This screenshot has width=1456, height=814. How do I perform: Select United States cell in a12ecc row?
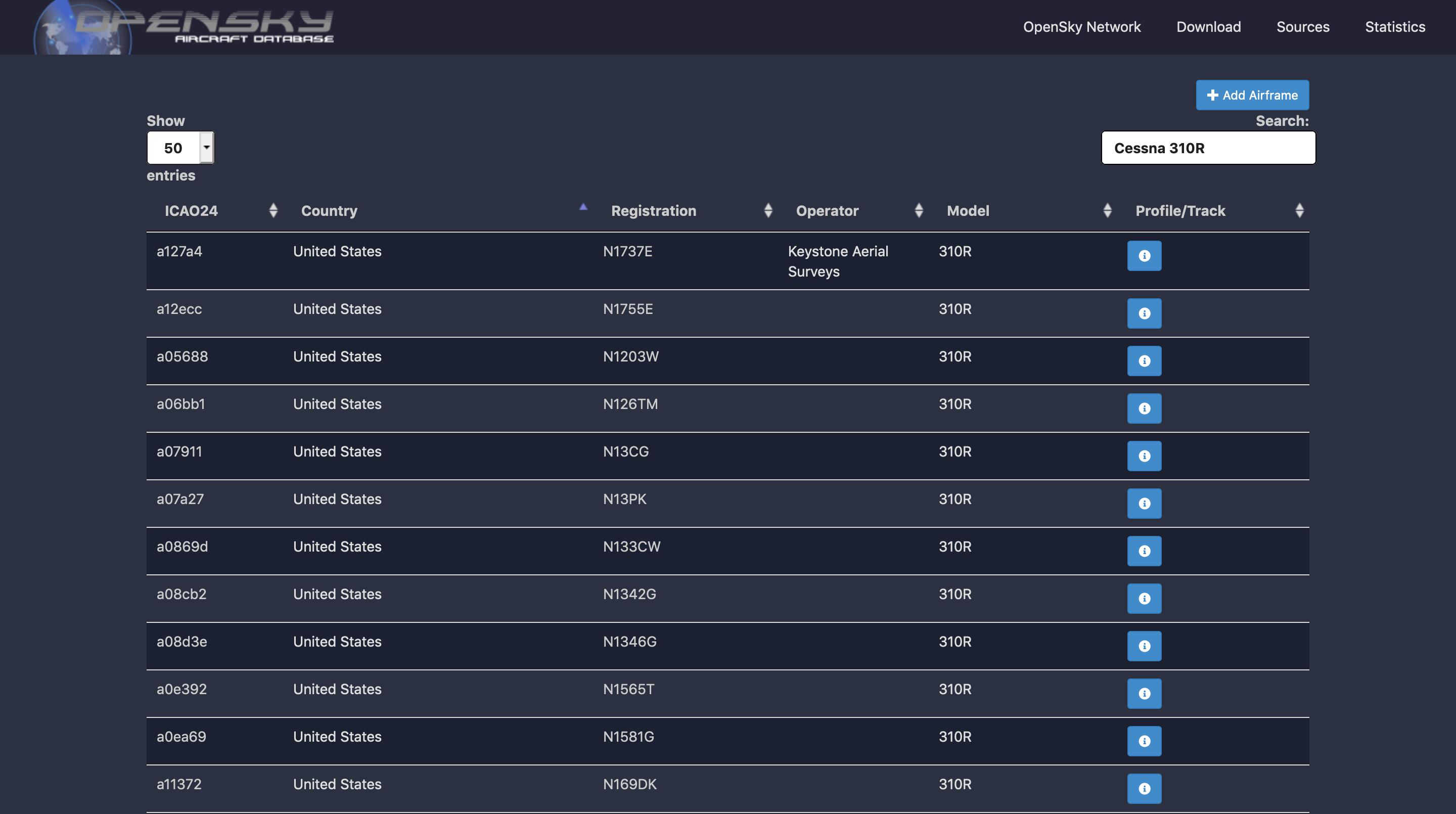[x=337, y=309]
